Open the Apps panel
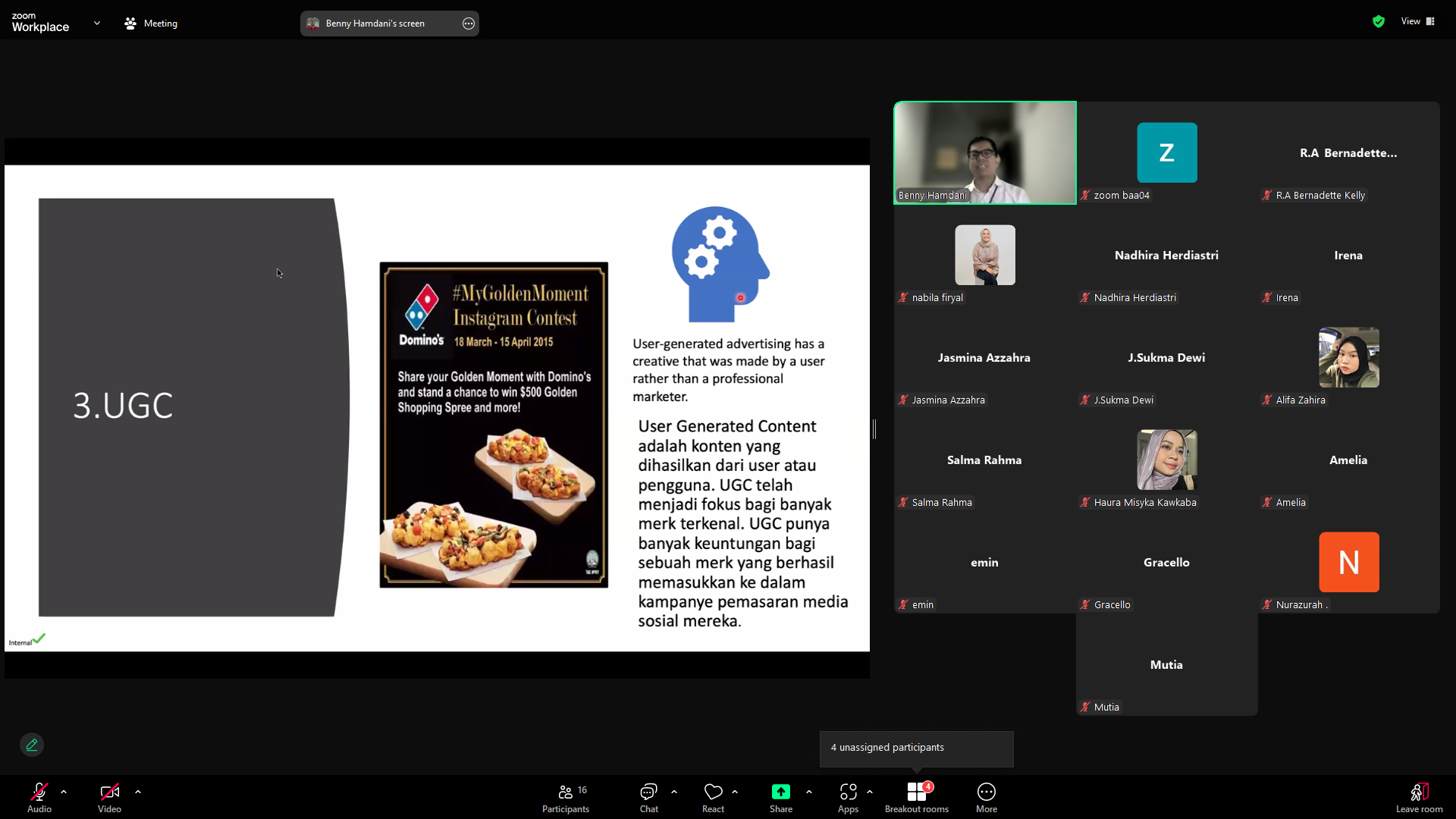This screenshot has width=1456, height=819. (848, 797)
